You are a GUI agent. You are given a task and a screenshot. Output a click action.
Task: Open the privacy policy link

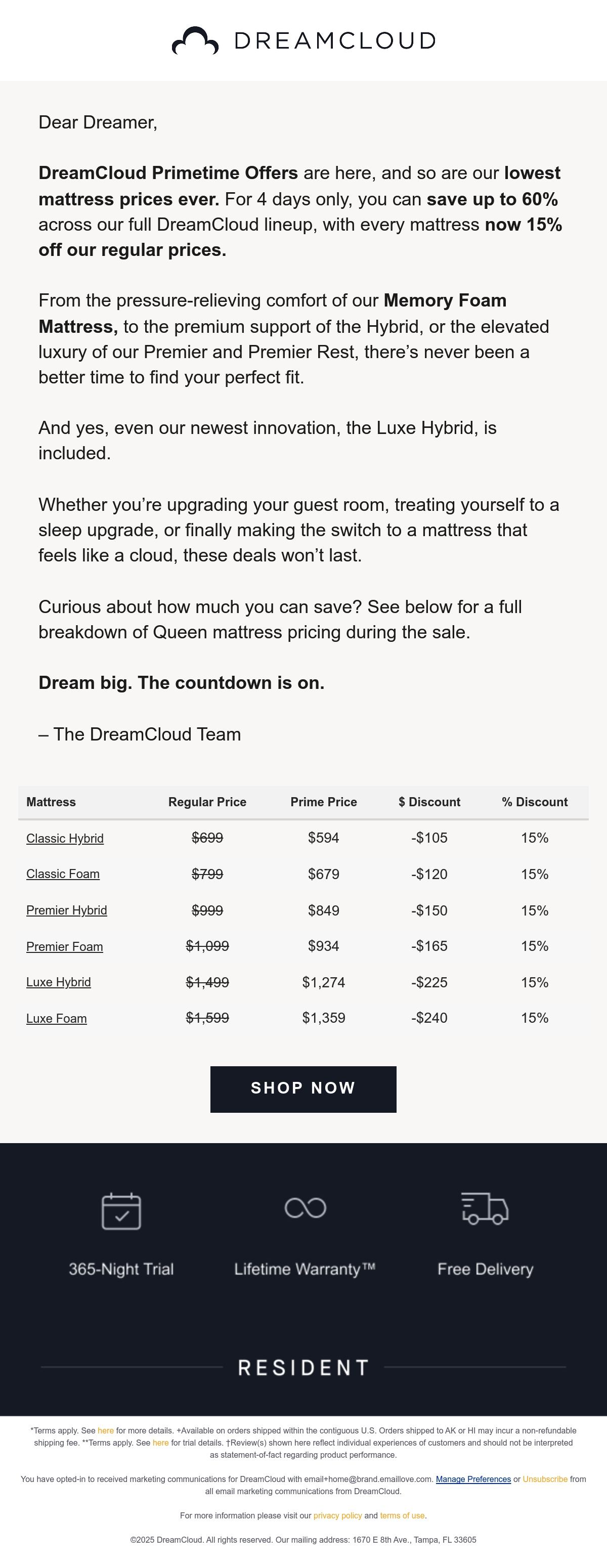tap(338, 1516)
